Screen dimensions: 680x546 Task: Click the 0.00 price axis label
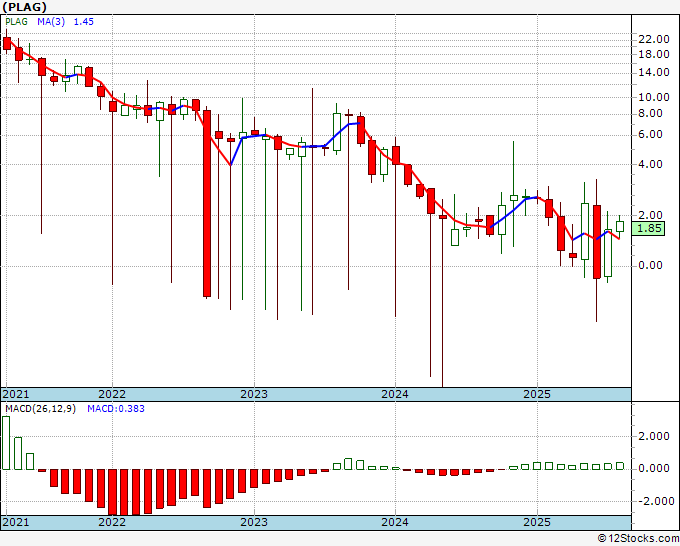click(x=650, y=265)
